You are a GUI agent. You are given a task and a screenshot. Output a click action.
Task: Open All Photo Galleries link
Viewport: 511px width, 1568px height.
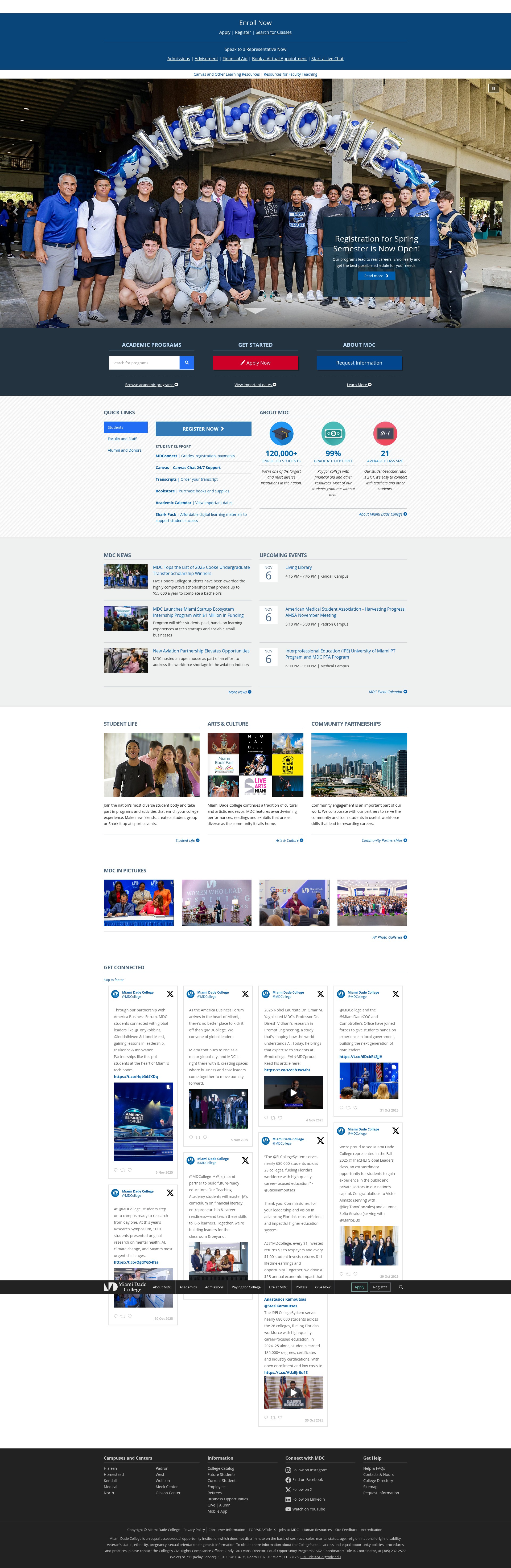tap(389, 937)
